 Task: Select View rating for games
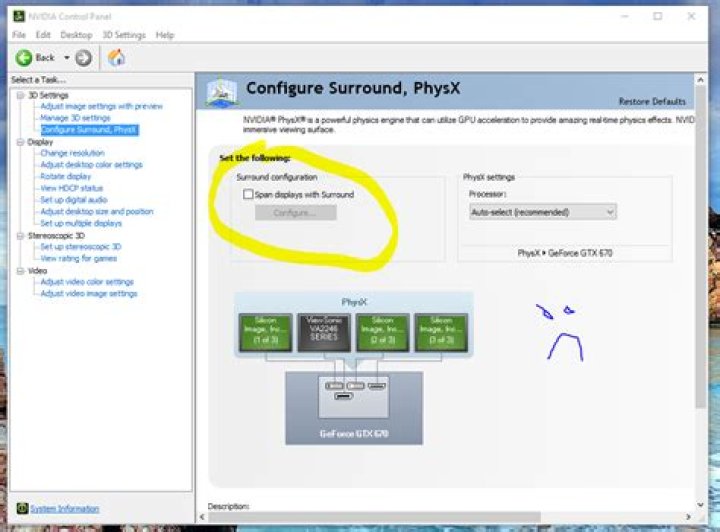click(x=79, y=258)
